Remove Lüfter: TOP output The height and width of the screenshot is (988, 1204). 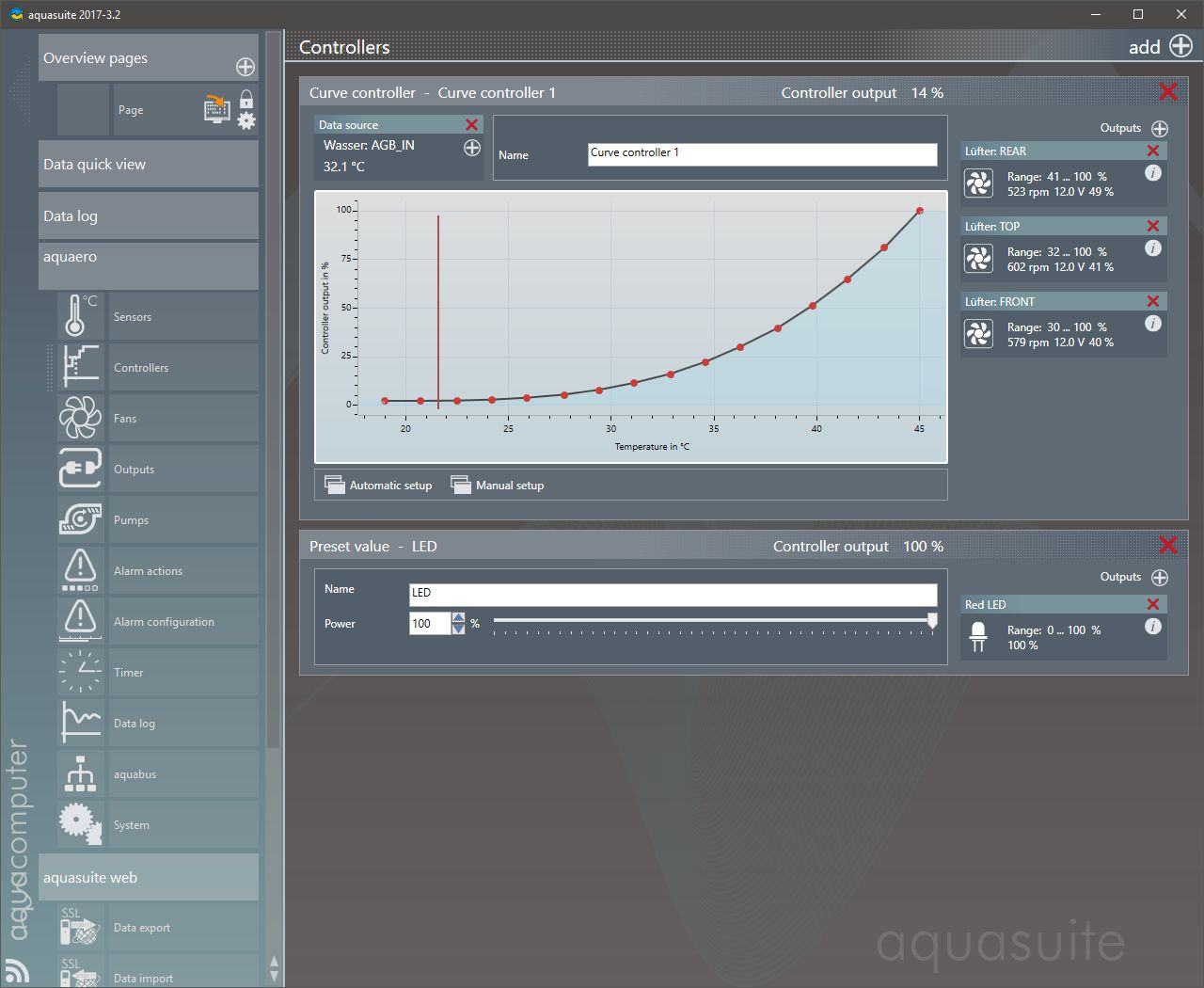pyautogui.click(x=1153, y=226)
